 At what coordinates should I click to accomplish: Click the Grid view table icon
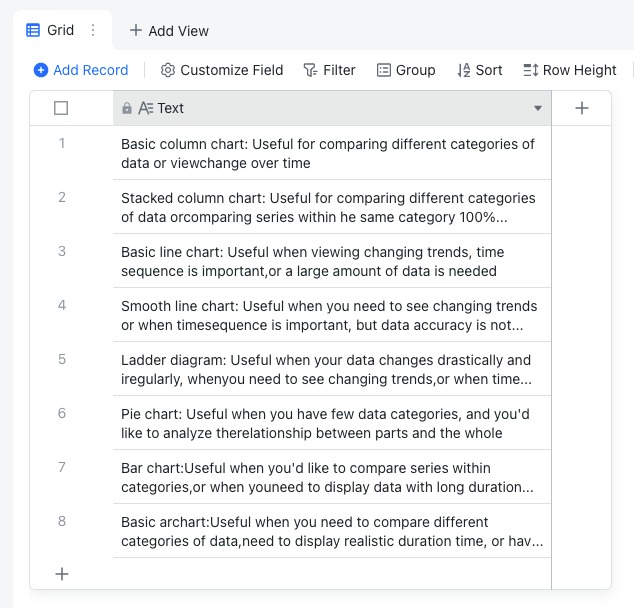(x=34, y=30)
